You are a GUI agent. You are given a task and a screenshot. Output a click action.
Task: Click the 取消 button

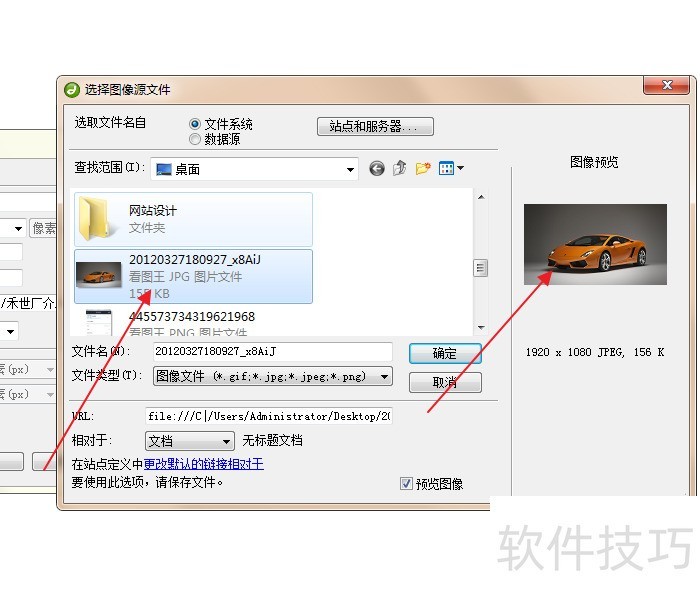point(445,383)
